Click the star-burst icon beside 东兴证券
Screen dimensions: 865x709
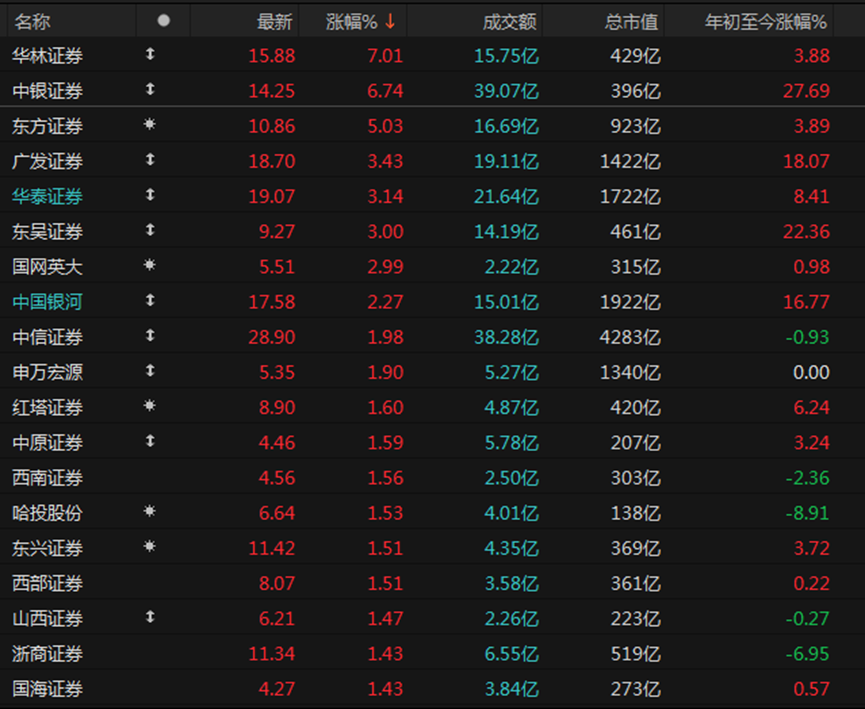coord(150,547)
